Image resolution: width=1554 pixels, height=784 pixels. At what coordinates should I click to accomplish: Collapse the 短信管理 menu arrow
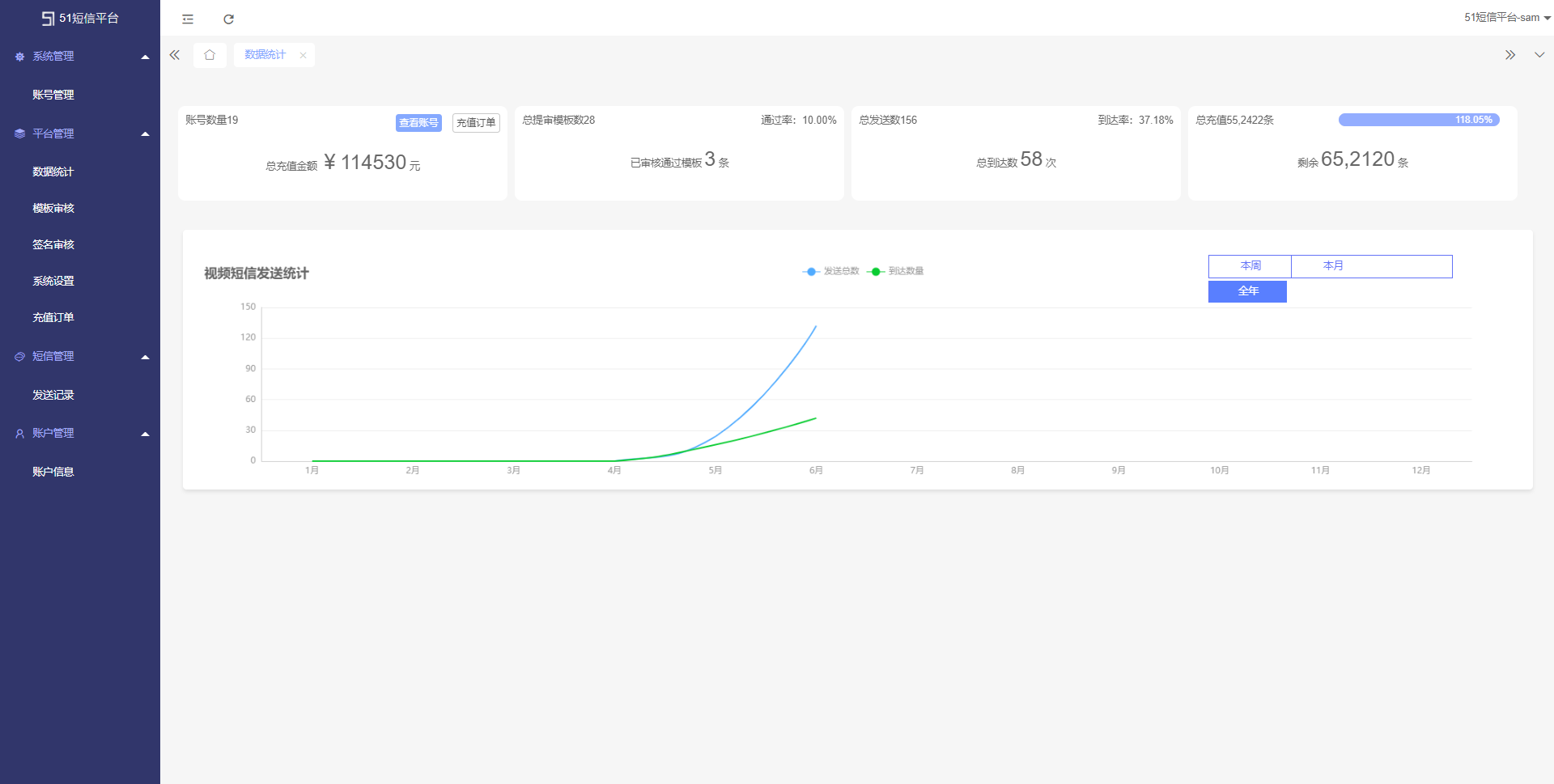pos(146,357)
